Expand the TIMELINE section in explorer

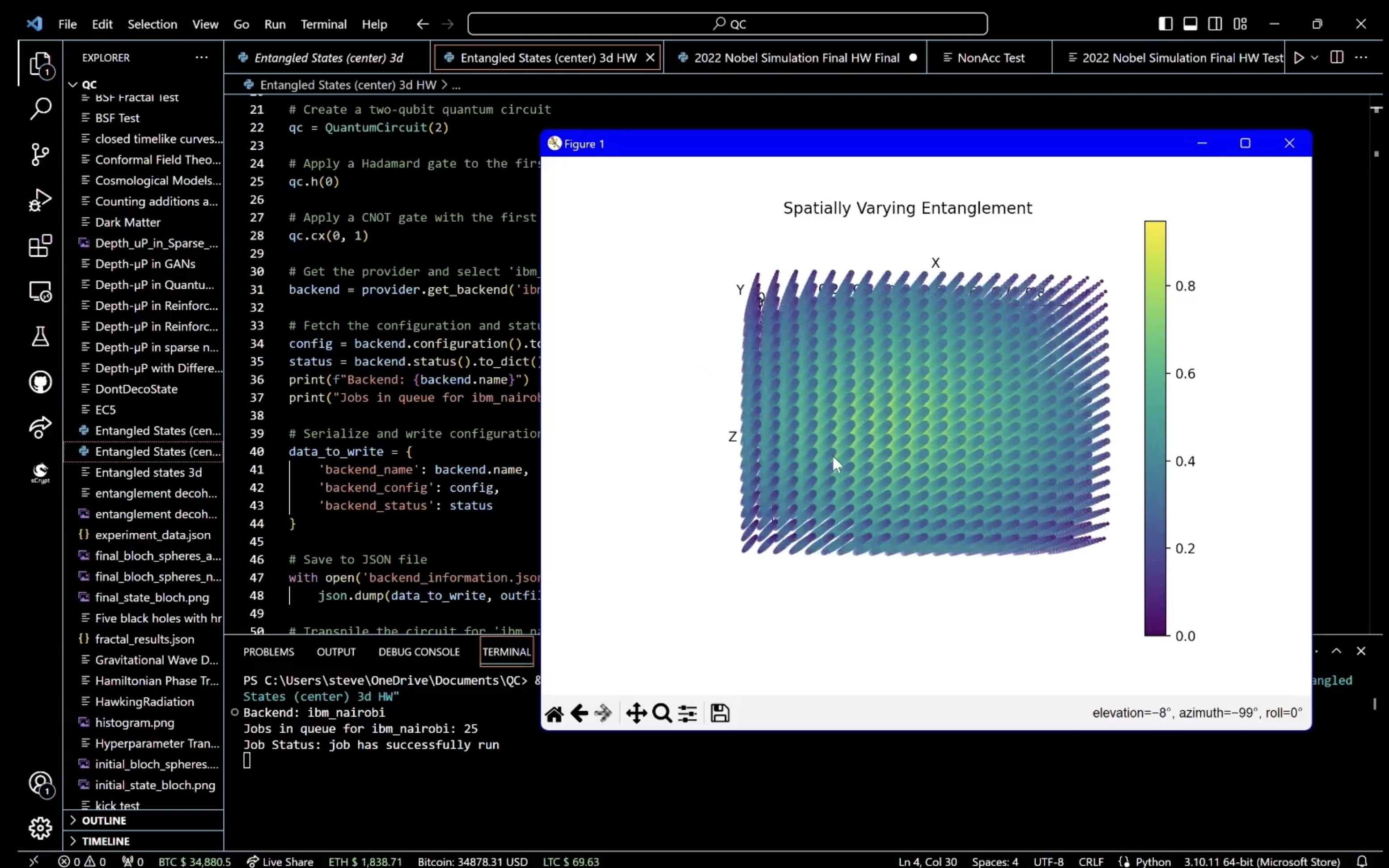(x=105, y=840)
